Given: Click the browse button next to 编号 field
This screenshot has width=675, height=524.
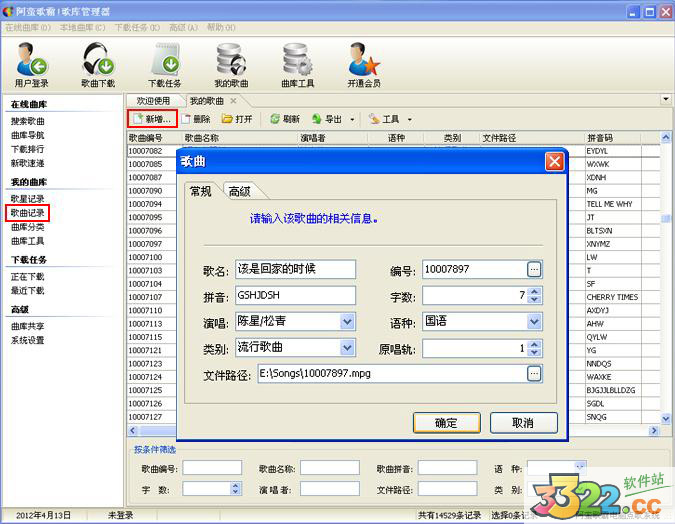Looking at the screenshot, I should tap(534, 270).
